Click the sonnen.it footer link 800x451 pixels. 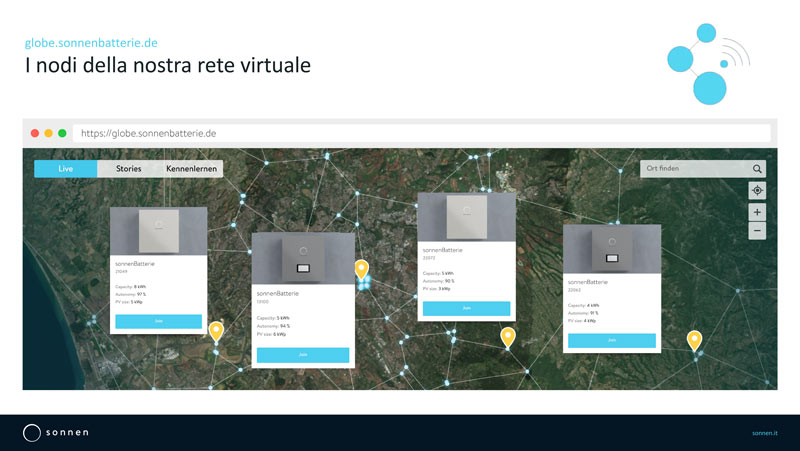765,433
